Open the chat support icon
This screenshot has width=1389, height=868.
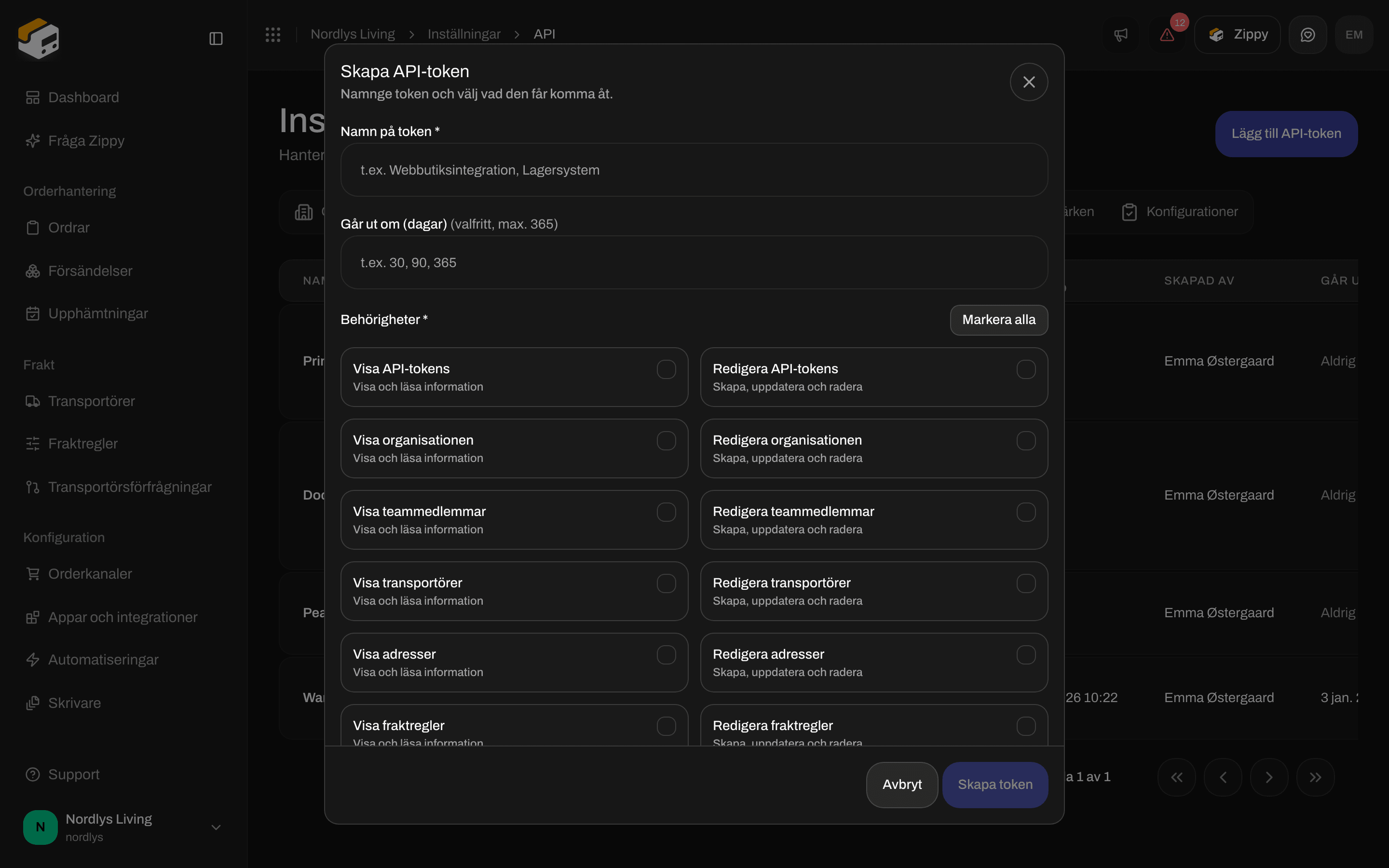pos(1307,34)
